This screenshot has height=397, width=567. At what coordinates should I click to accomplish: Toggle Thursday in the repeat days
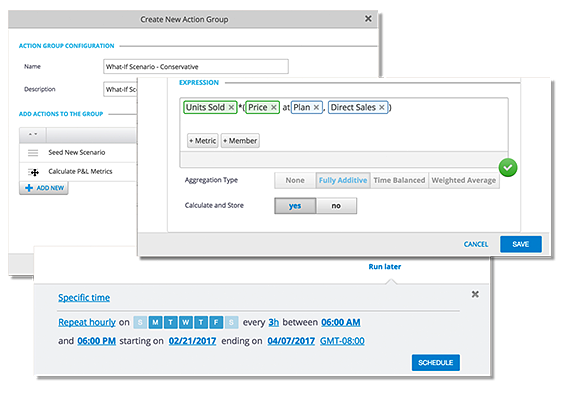coord(201,322)
